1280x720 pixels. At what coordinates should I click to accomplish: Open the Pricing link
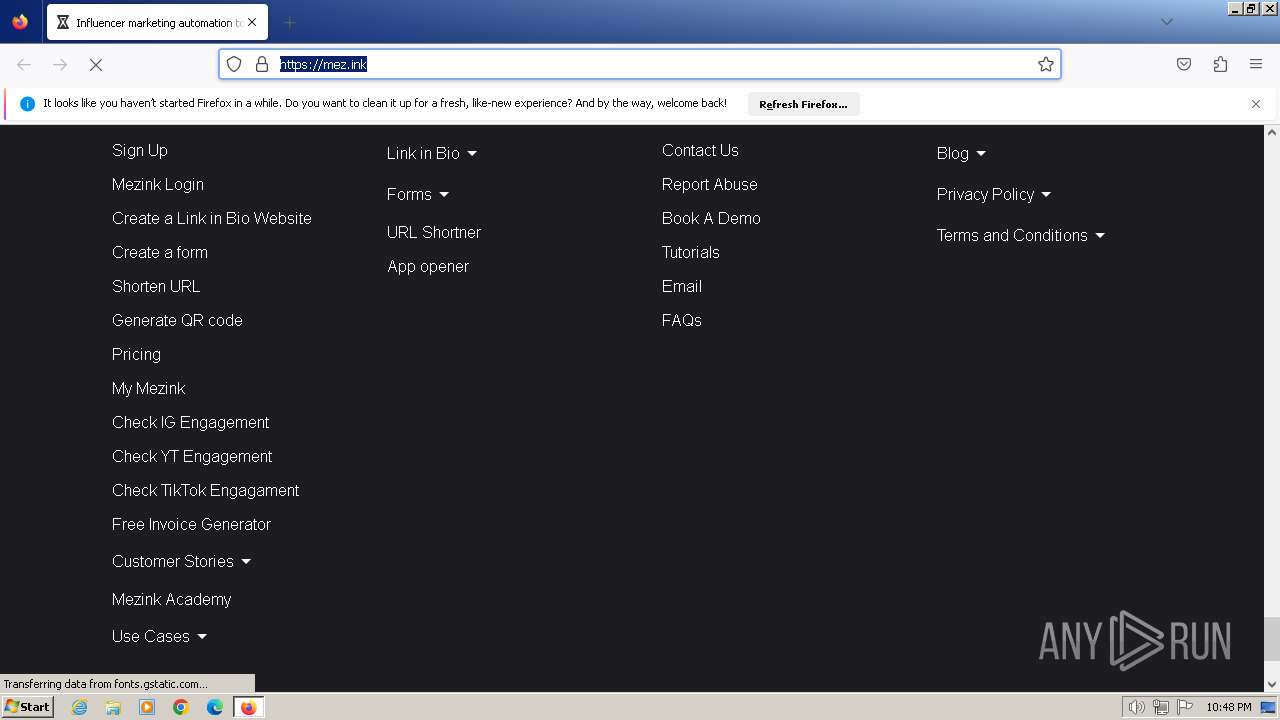pos(136,354)
